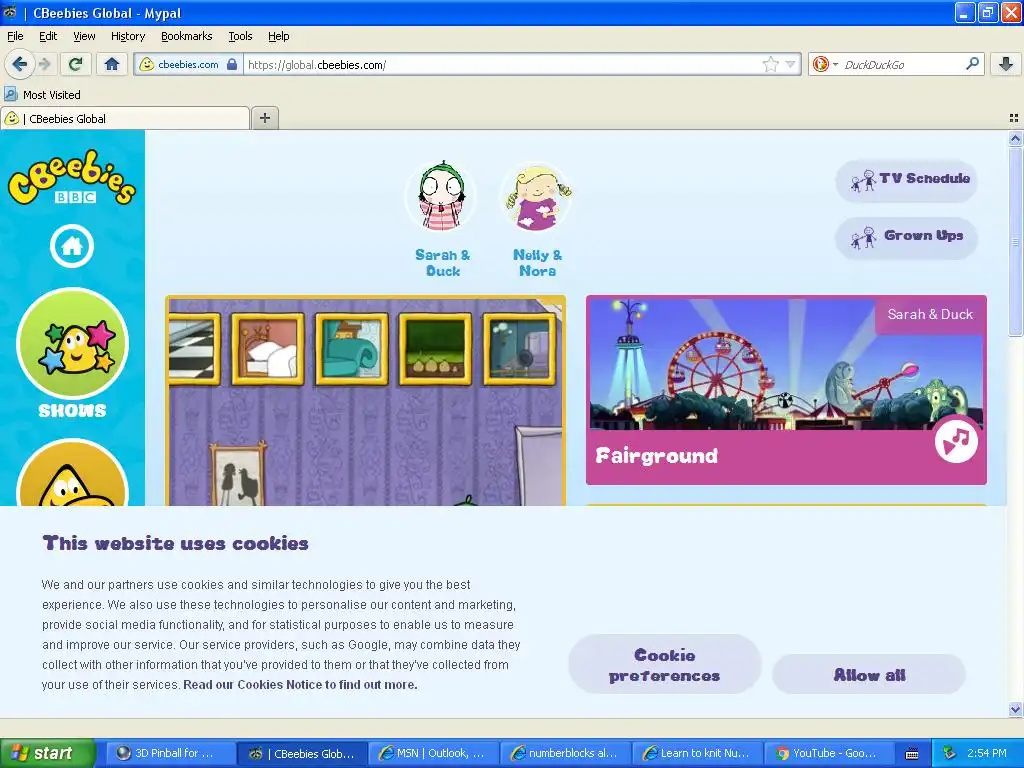This screenshot has height=768, width=1024.
Task: Bookmark this page with the star icon
Action: pyautogui.click(x=771, y=64)
